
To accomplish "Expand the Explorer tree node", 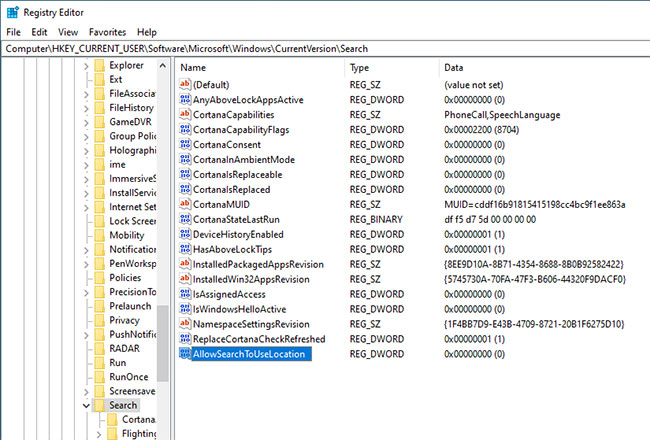I will [x=86, y=66].
